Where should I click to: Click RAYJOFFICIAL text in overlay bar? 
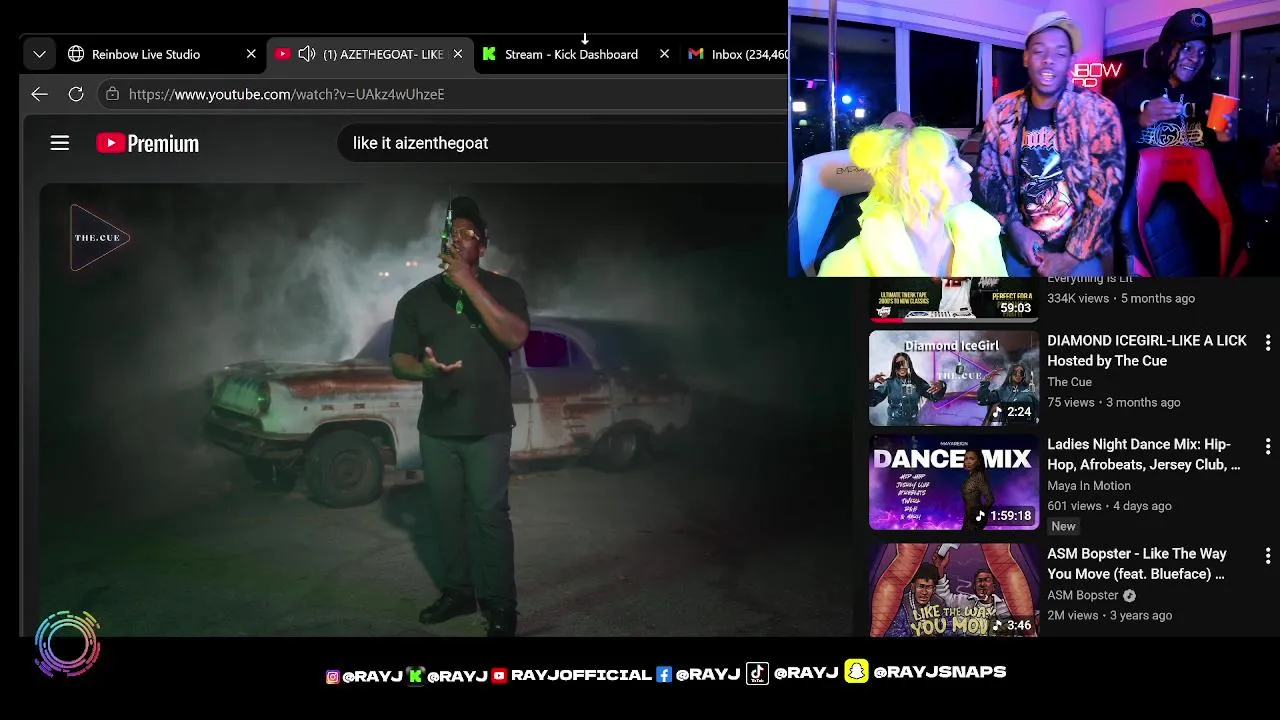point(581,676)
